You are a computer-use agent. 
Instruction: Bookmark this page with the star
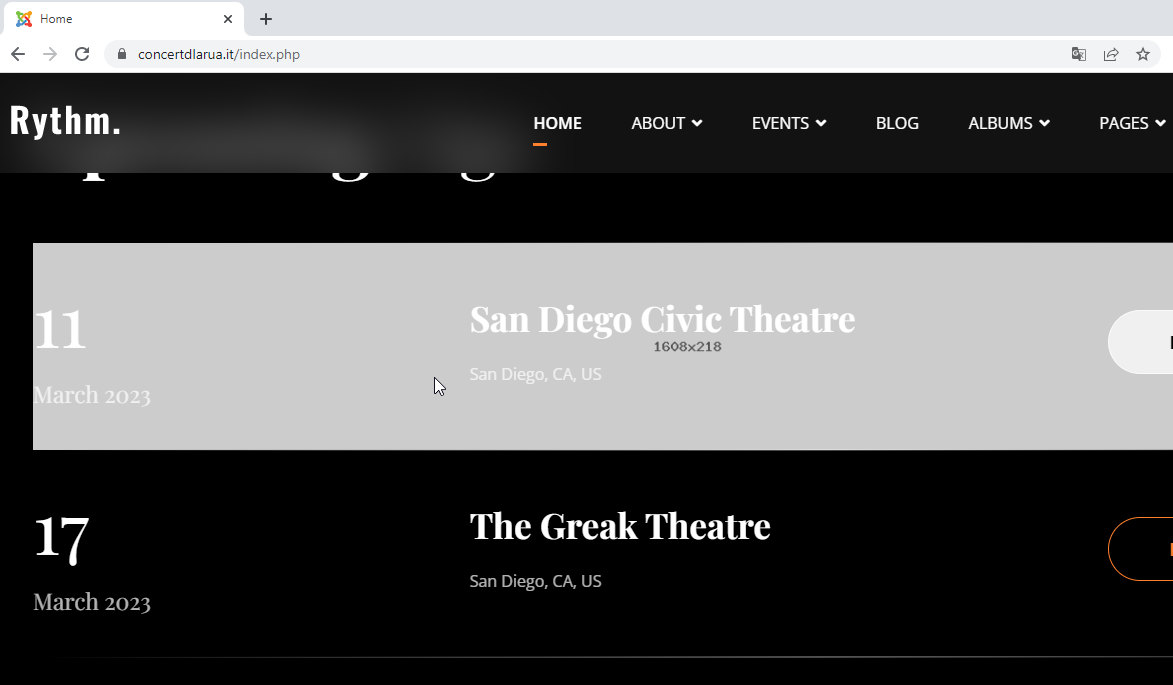[1143, 54]
